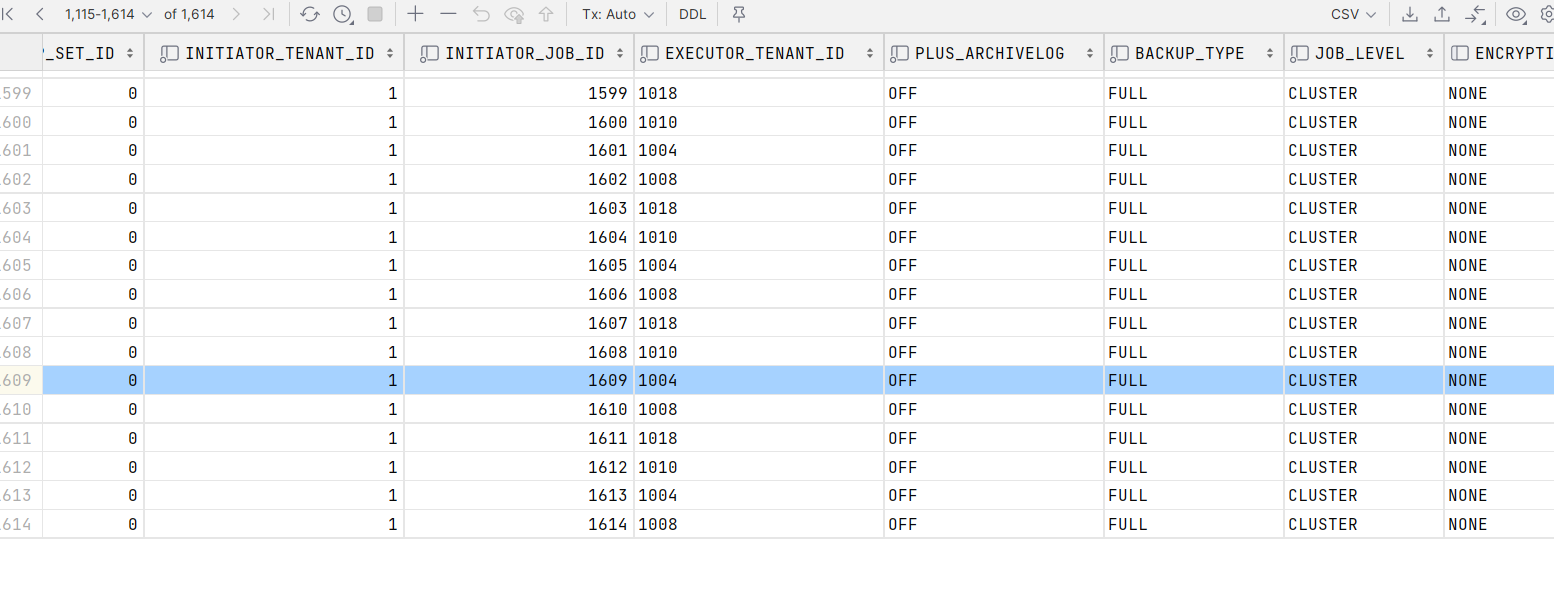Click the Reload Page refresh icon
Viewport: 1554px width, 599px height.
310,14
